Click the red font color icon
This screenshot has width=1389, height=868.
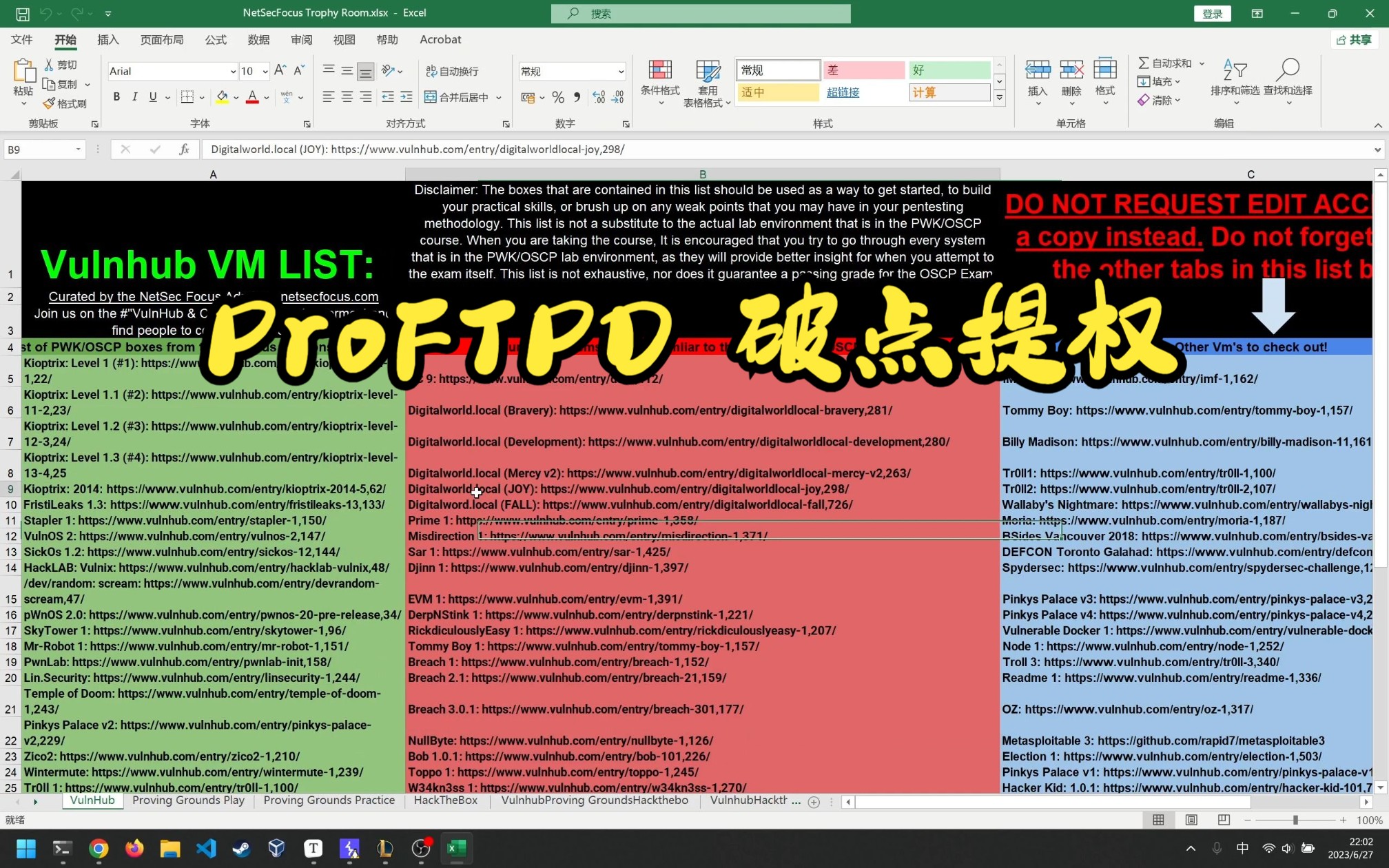point(252,97)
